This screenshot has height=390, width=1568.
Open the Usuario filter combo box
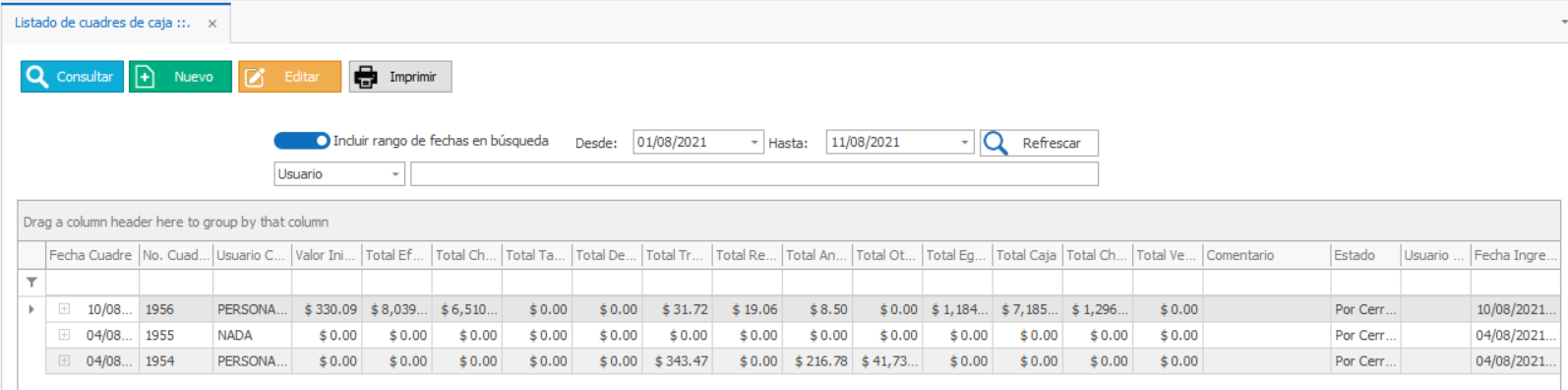pos(339,174)
